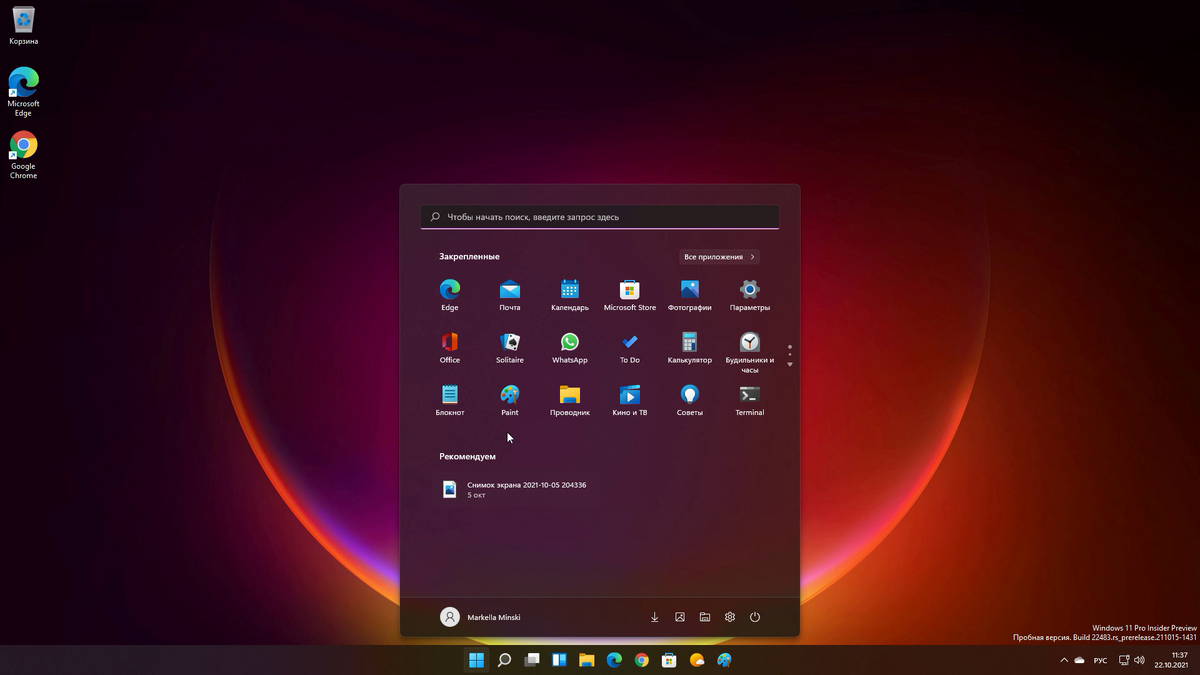Open Paint on the taskbar
Image resolution: width=1200 pixels, height=675 pixels.
724,660
